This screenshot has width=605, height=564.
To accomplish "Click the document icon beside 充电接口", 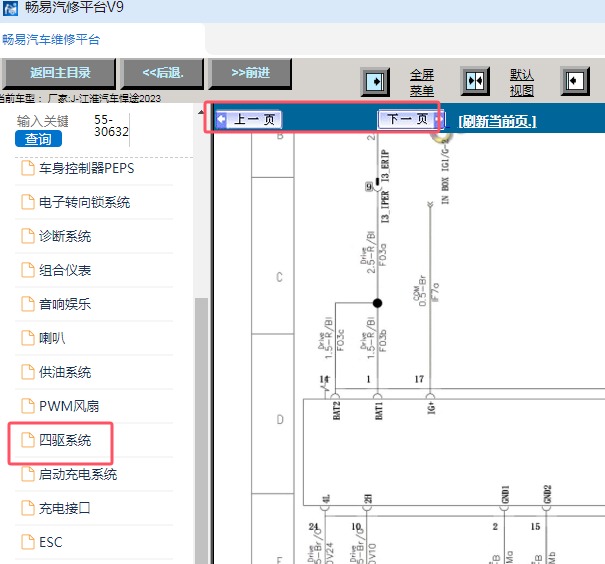I will 28,508.
